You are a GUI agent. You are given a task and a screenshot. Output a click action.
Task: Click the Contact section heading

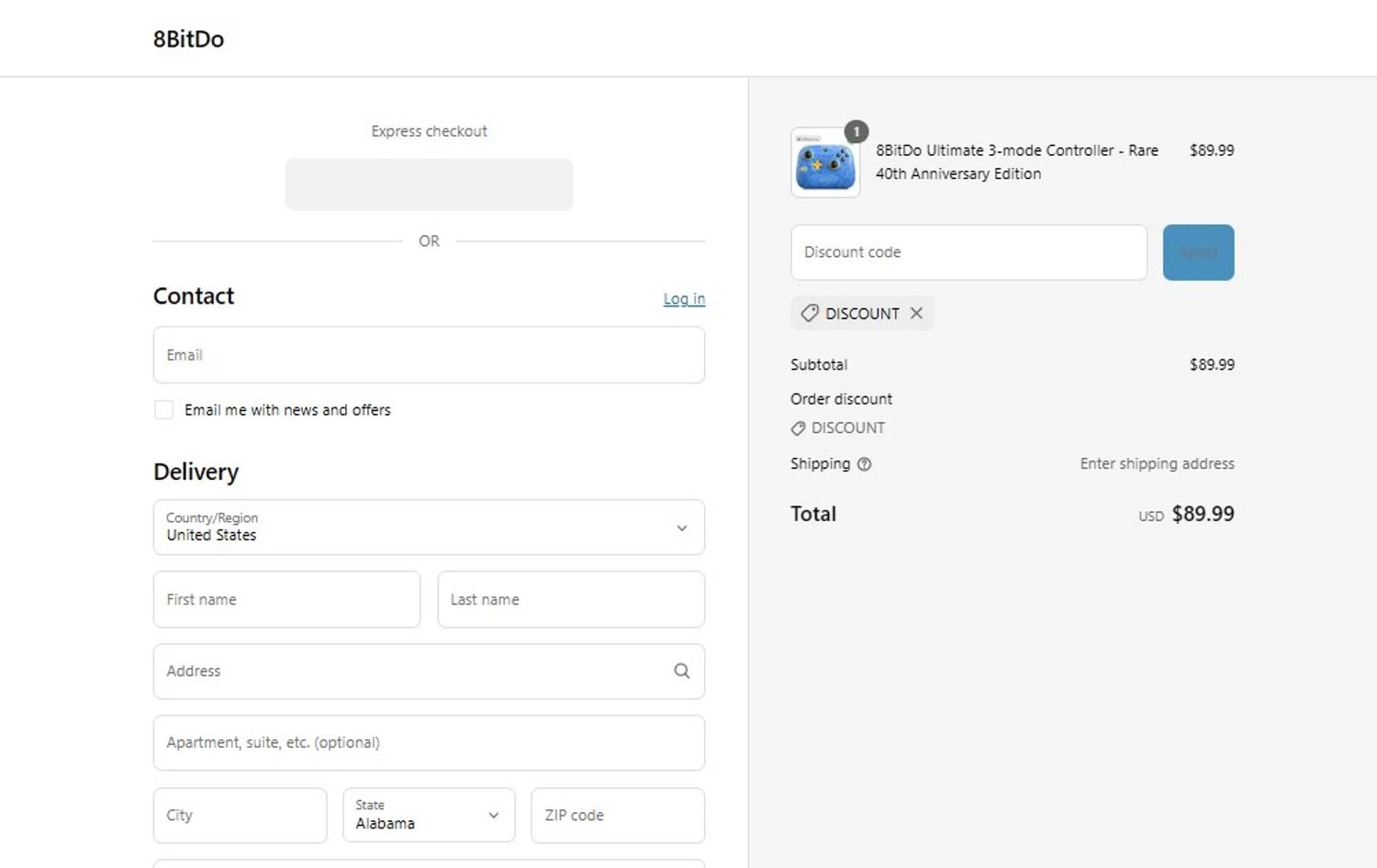coord(194,295)
